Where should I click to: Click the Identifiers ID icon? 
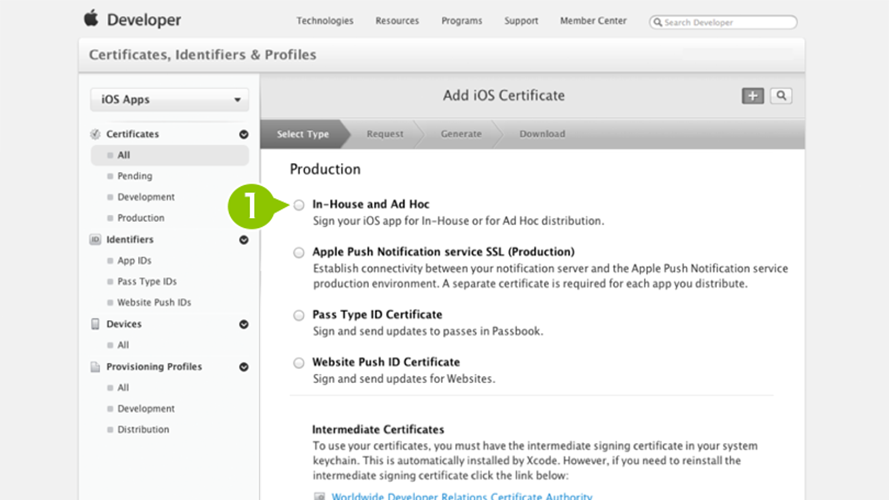[x=95, y=240]
